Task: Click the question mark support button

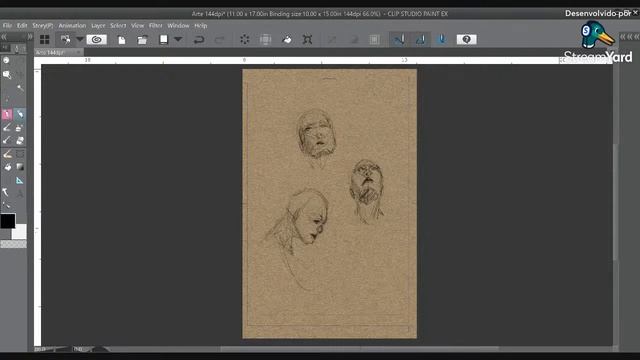Action: pyautogui.click(x=467, y=39)
